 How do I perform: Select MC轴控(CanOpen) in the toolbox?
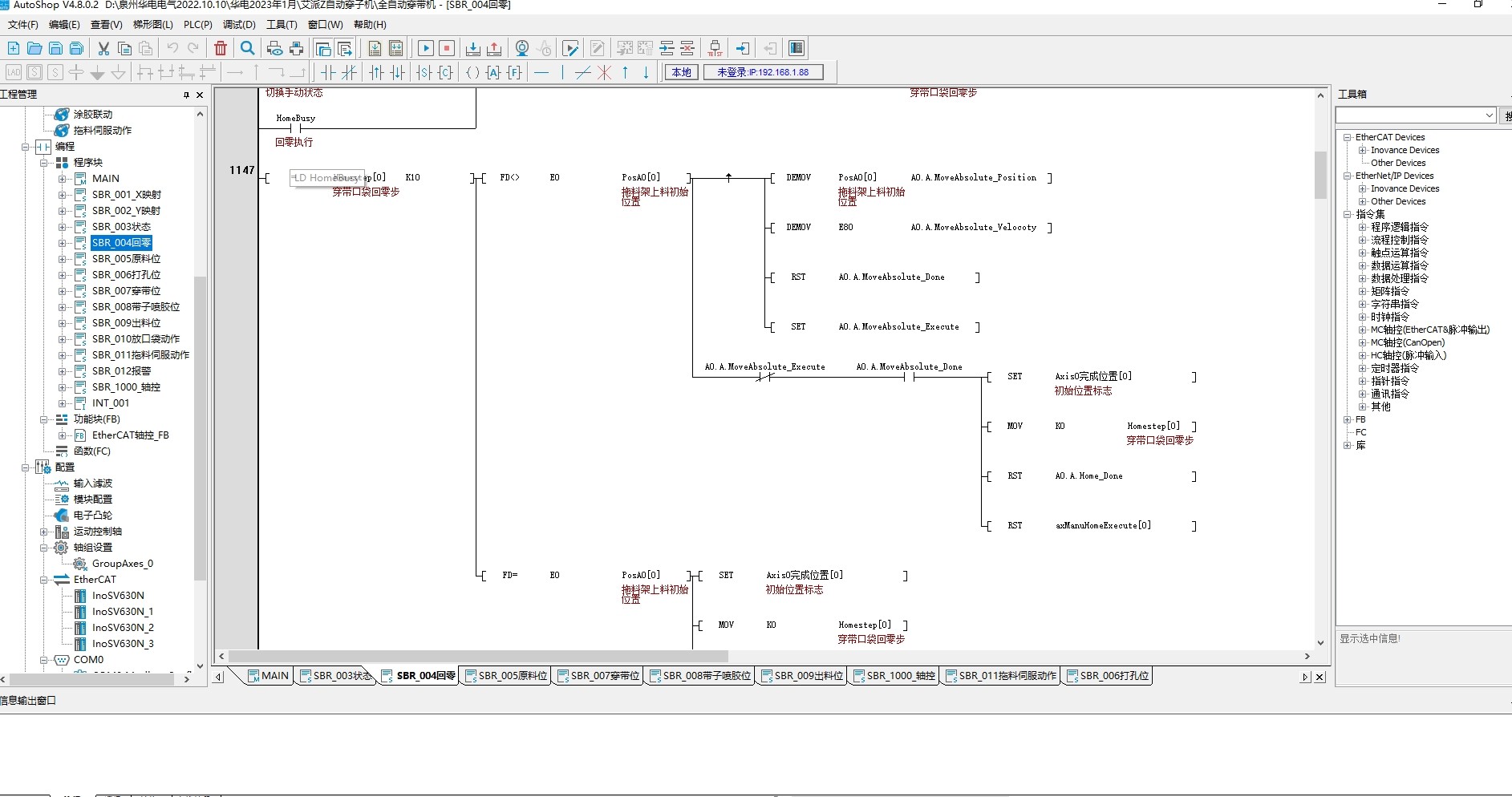pos(1407,342)
